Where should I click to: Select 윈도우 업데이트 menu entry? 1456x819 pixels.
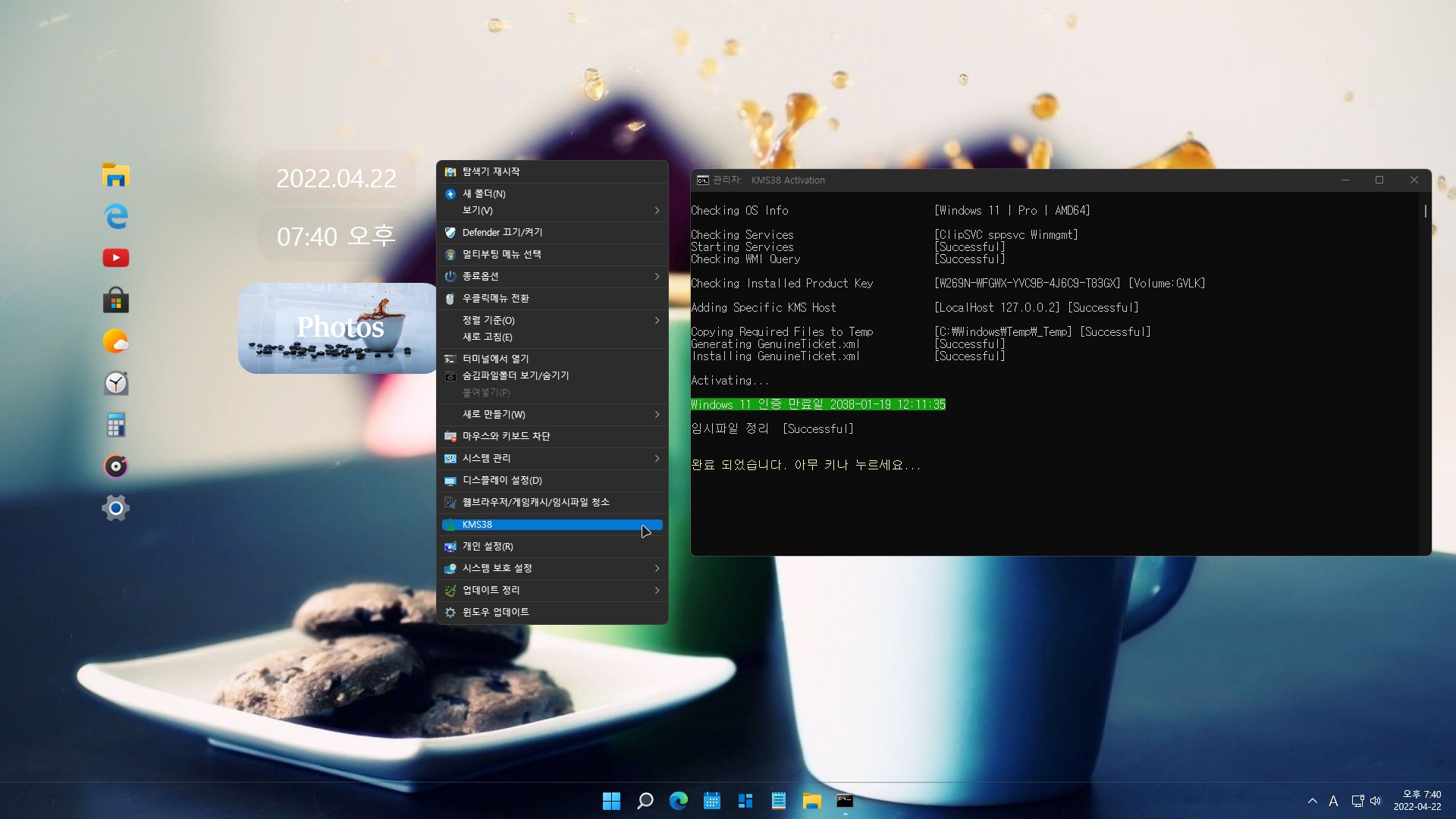553,613
